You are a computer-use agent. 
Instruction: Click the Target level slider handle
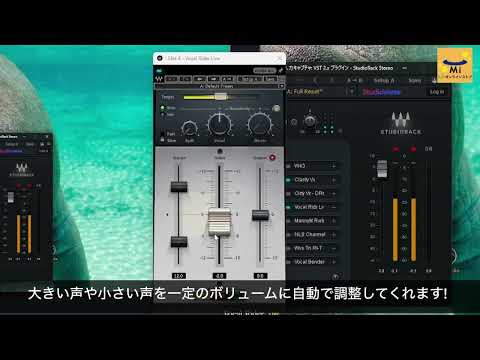tap(221, 97)
